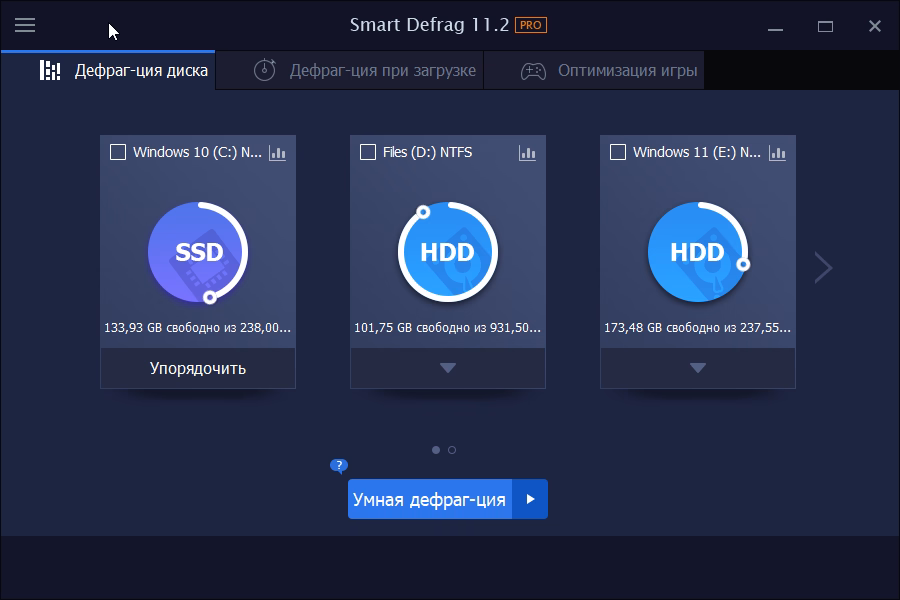900x600 pixels.
Task: Click the PRO badge in title
Action: point(531,25)
